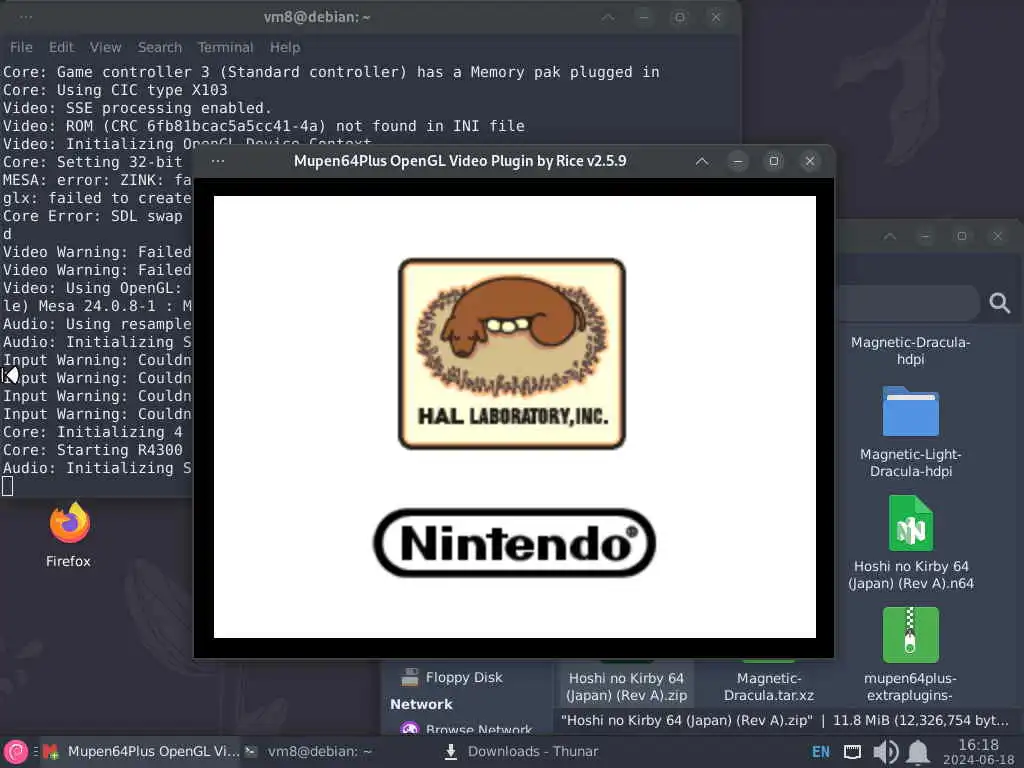Select Hoshi no Kirby 64 (Japan) (Rev A).zip

[x=626, y=686]
